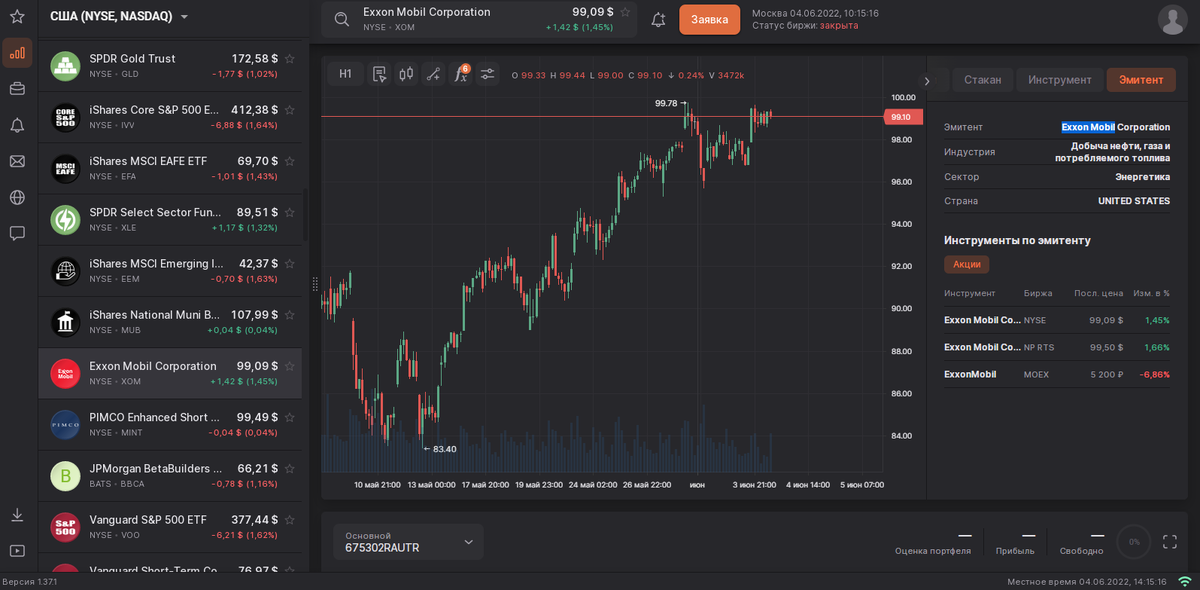The width and height of the screenshot is (1200, 590).
Task: Select the Эмитент tab
Action: (1141, 80)
